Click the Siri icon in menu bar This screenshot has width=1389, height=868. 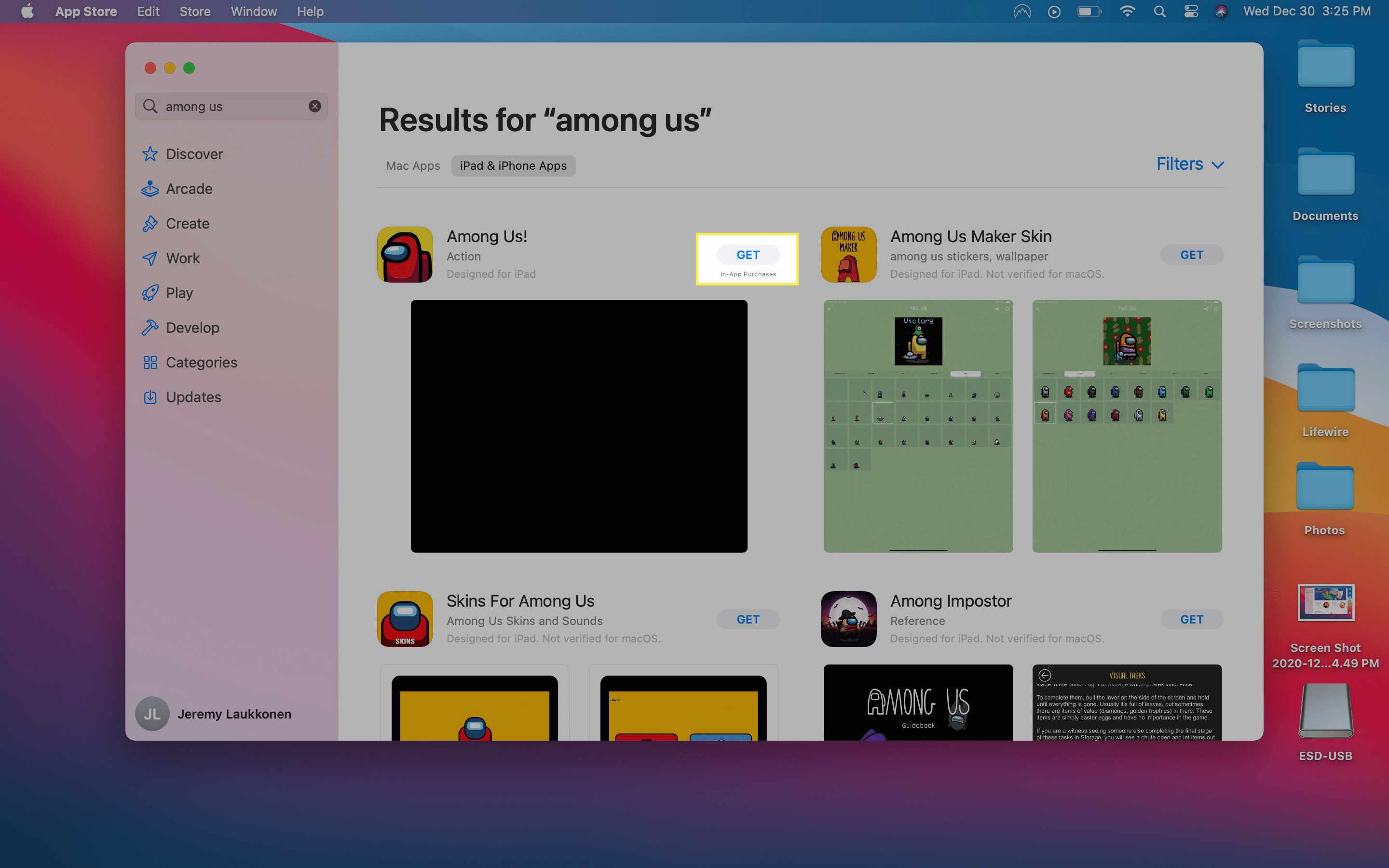1221,12
